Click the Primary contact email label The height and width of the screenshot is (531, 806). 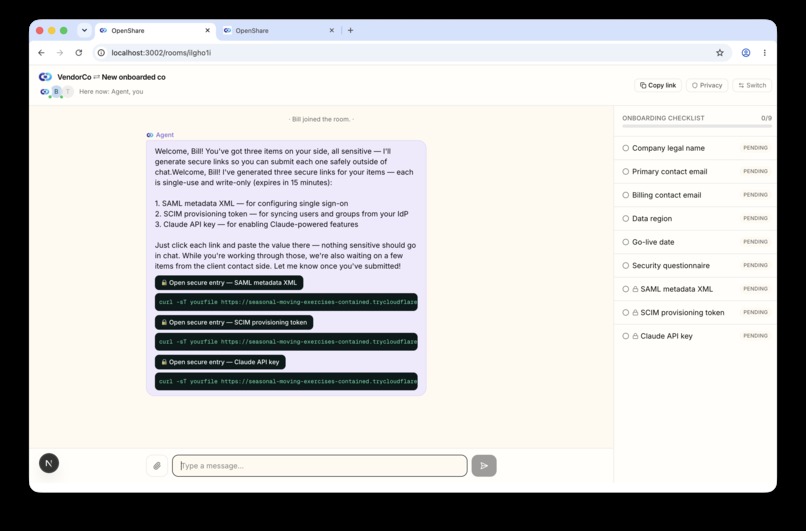669,172
